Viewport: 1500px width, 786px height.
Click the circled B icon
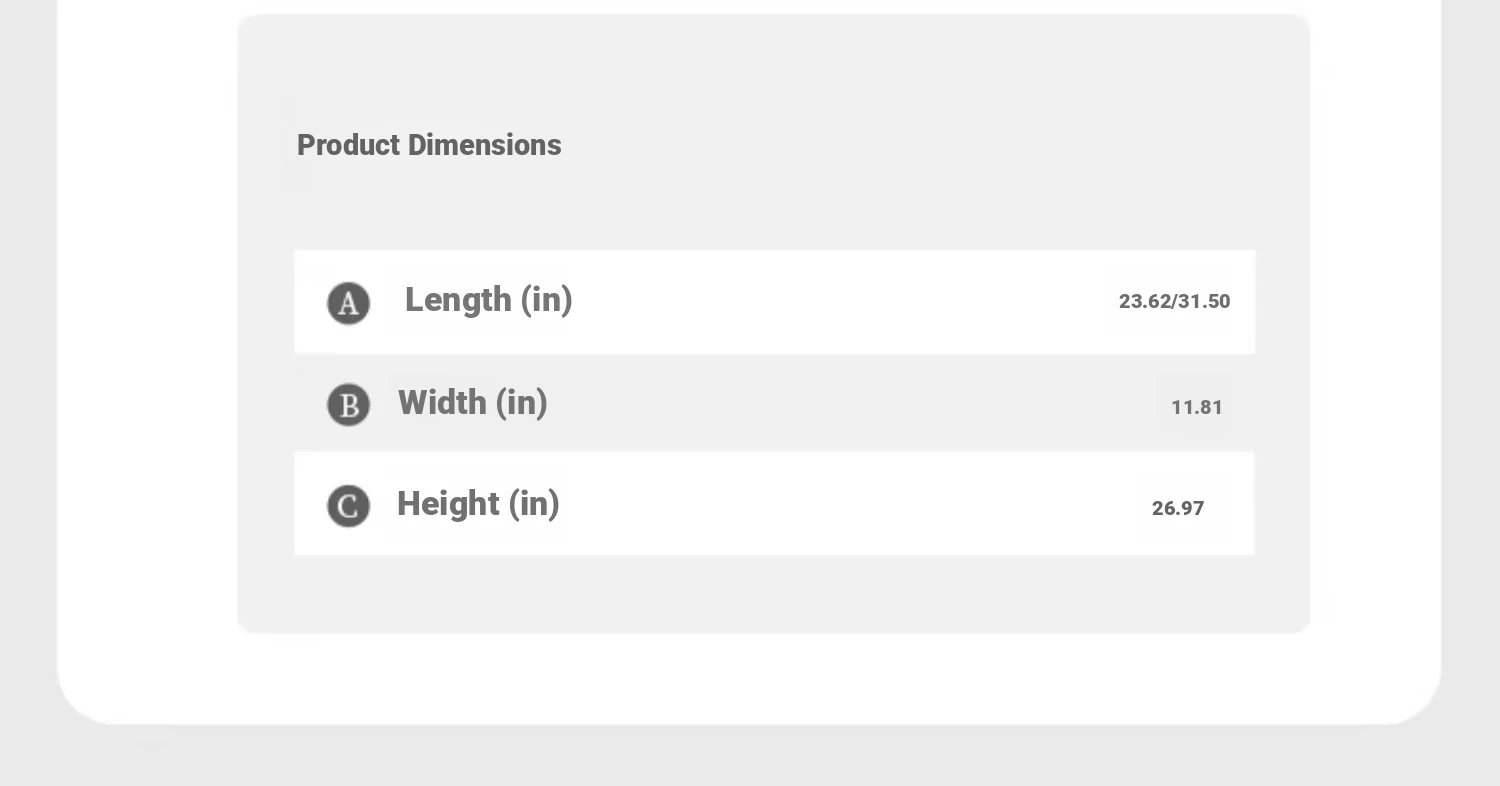click(x=349, y=405)
